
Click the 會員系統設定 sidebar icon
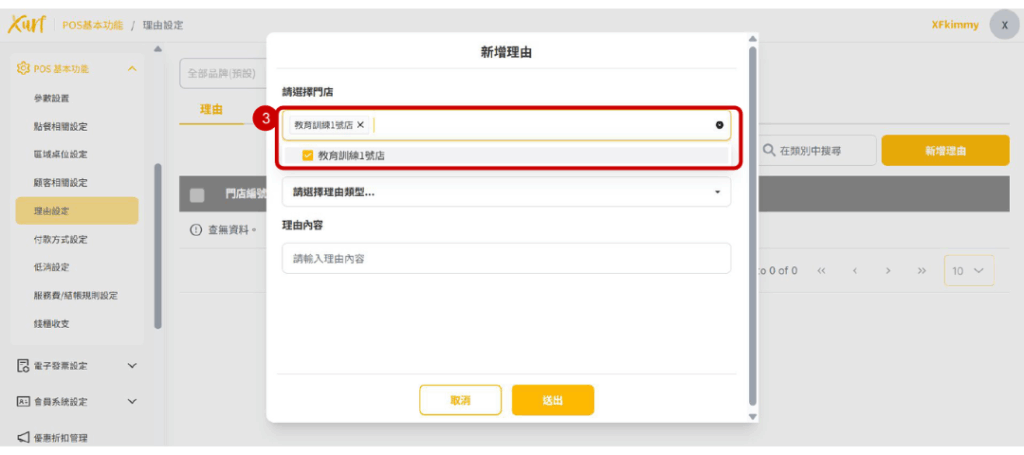click(23, 401)
